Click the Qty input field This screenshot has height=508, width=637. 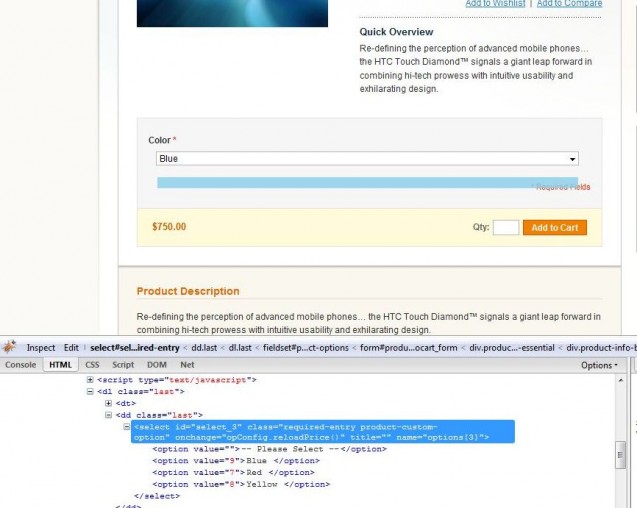[x=506, y=228]
